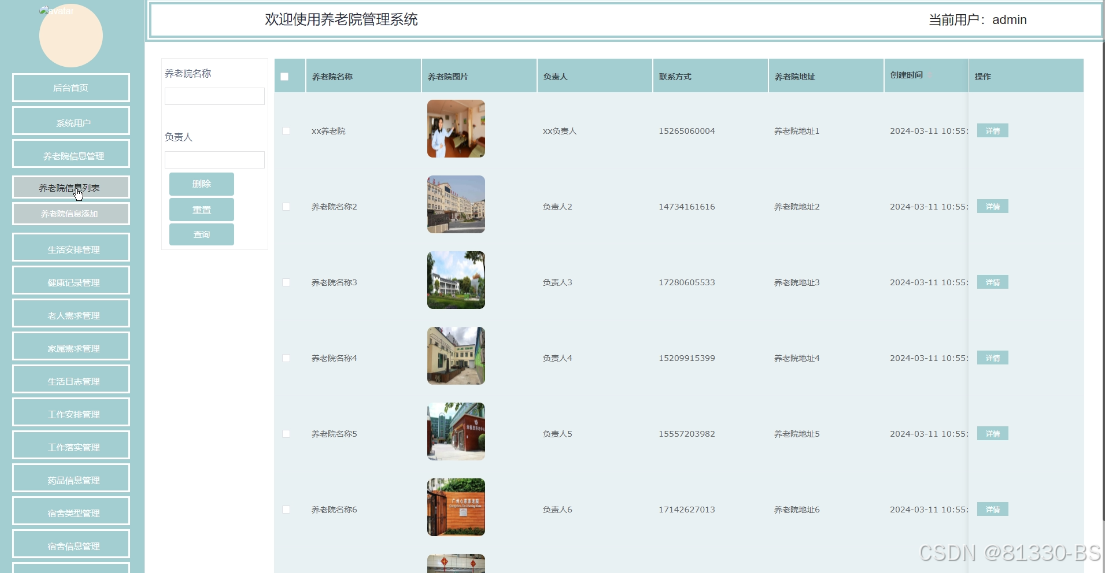Click the 重置 button
The image size is (1105, 573).
click(x=202, y=210)
